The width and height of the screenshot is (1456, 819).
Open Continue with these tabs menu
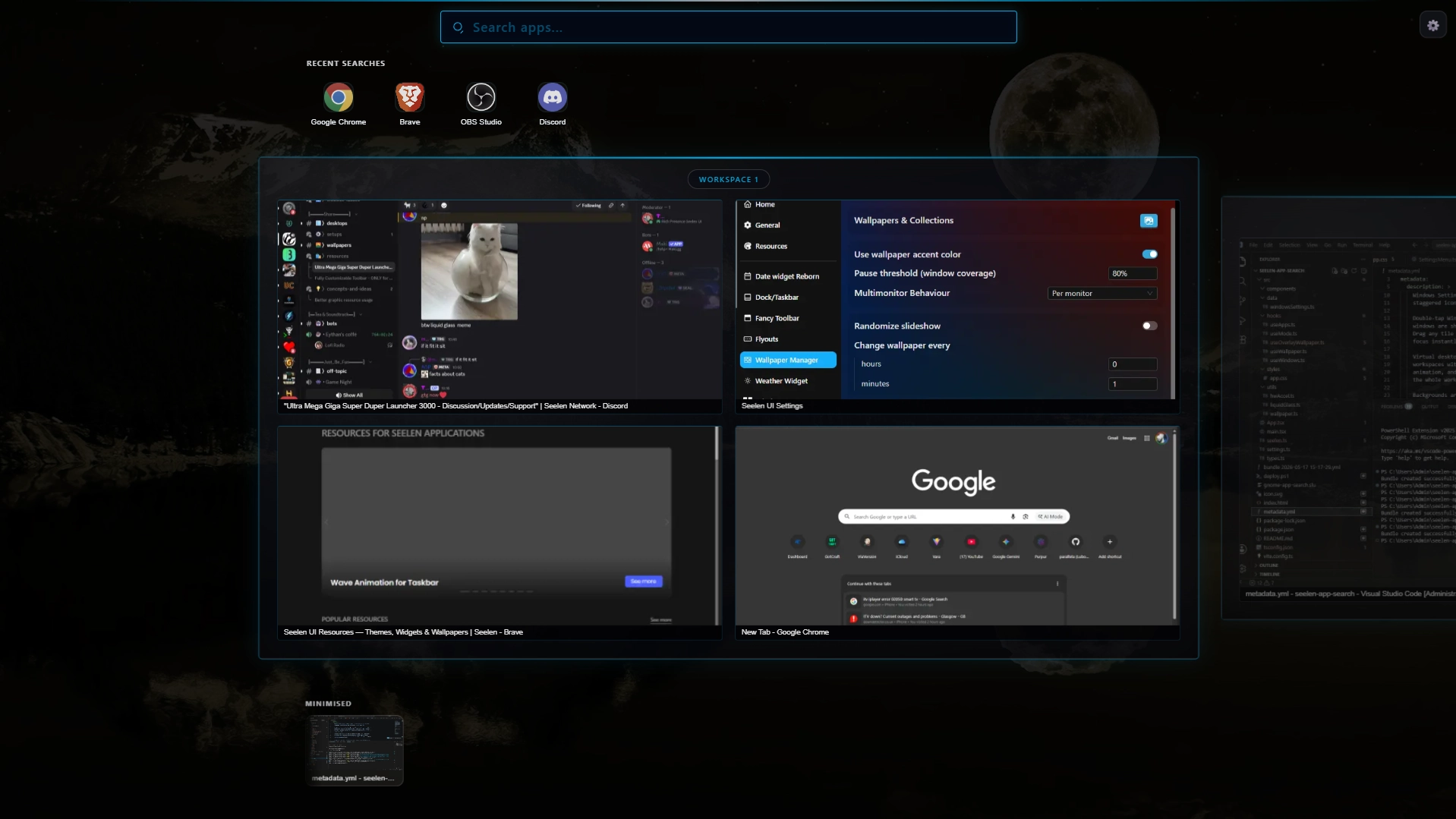pos(1057,584)
